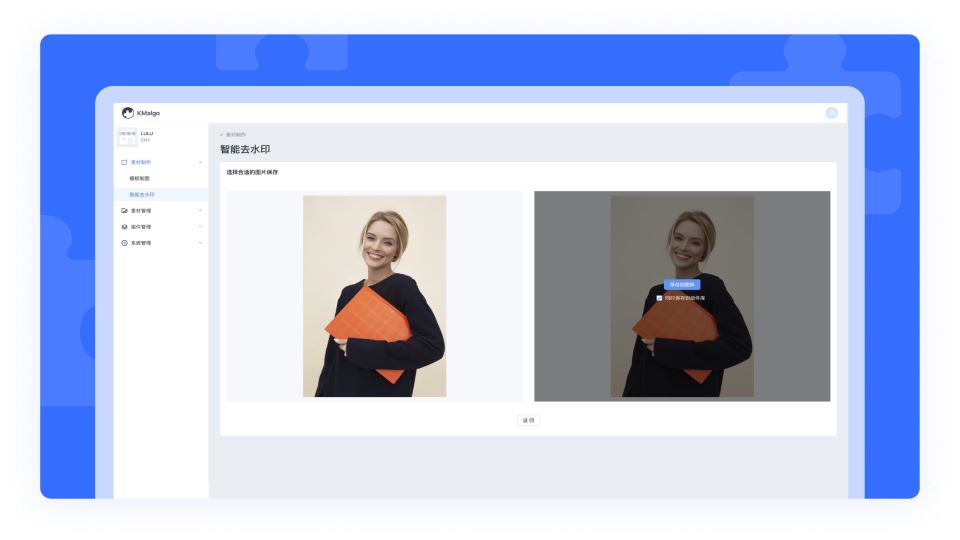Click the 系统管理 gear icon
The width and height of the screenshot is (960, 540).
[124, 243]
